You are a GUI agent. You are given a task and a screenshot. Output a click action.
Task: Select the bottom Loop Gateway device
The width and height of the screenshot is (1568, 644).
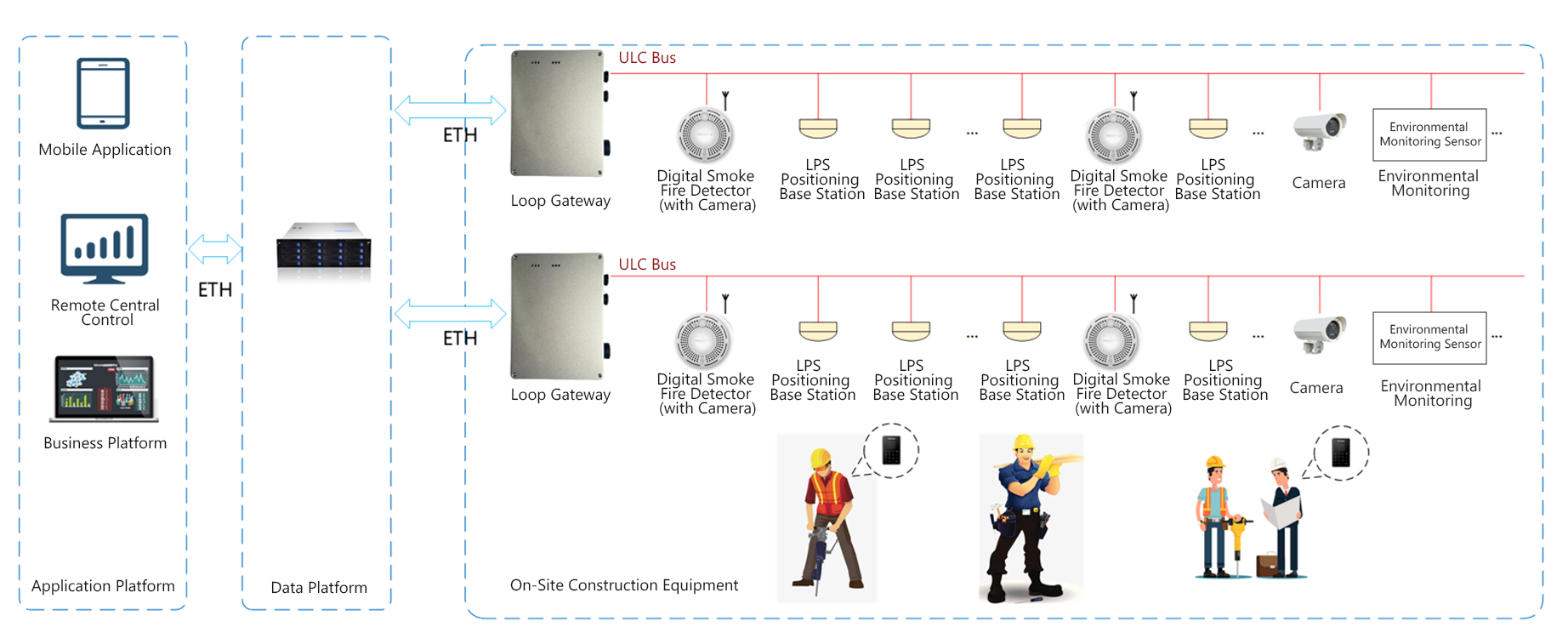click(559, 316)
